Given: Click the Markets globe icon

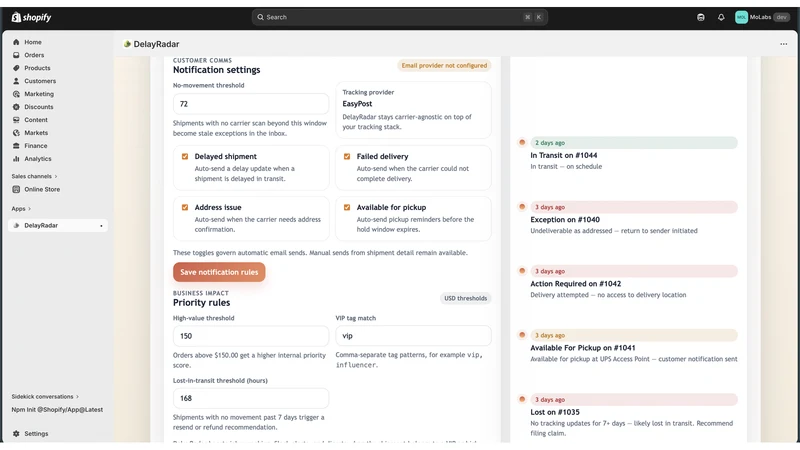Looking at the screenshot, I should 16,133.
